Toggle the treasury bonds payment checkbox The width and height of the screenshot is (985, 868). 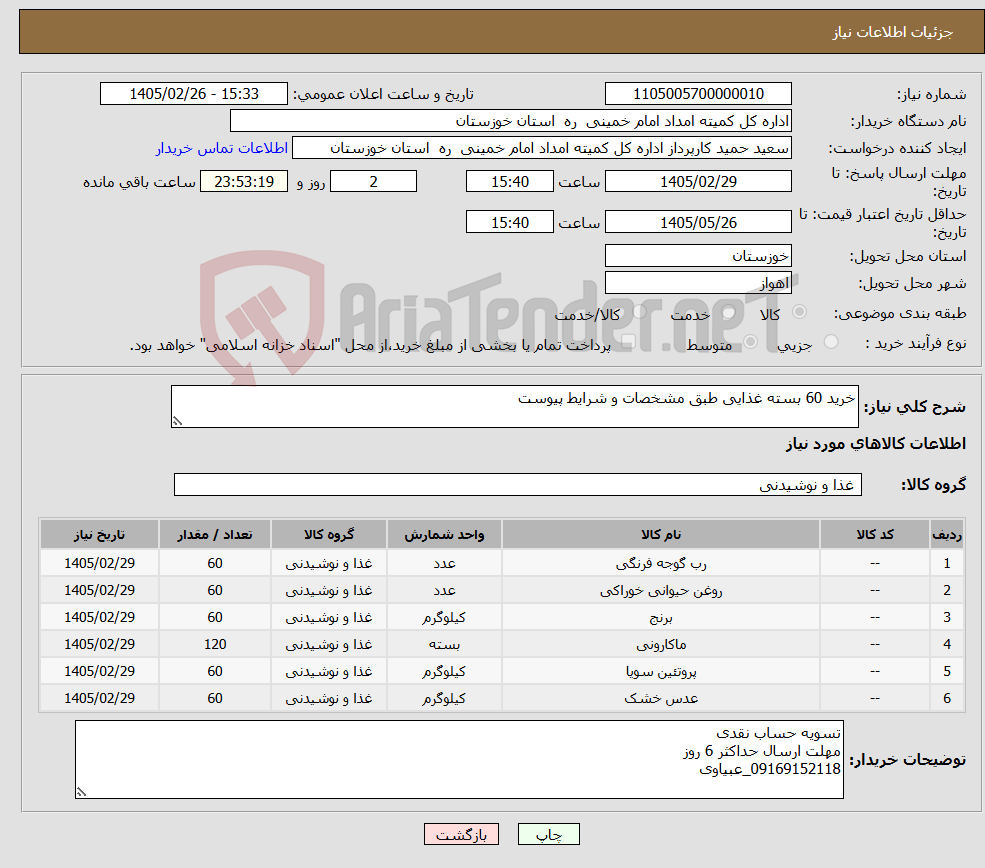pos(628,342)
